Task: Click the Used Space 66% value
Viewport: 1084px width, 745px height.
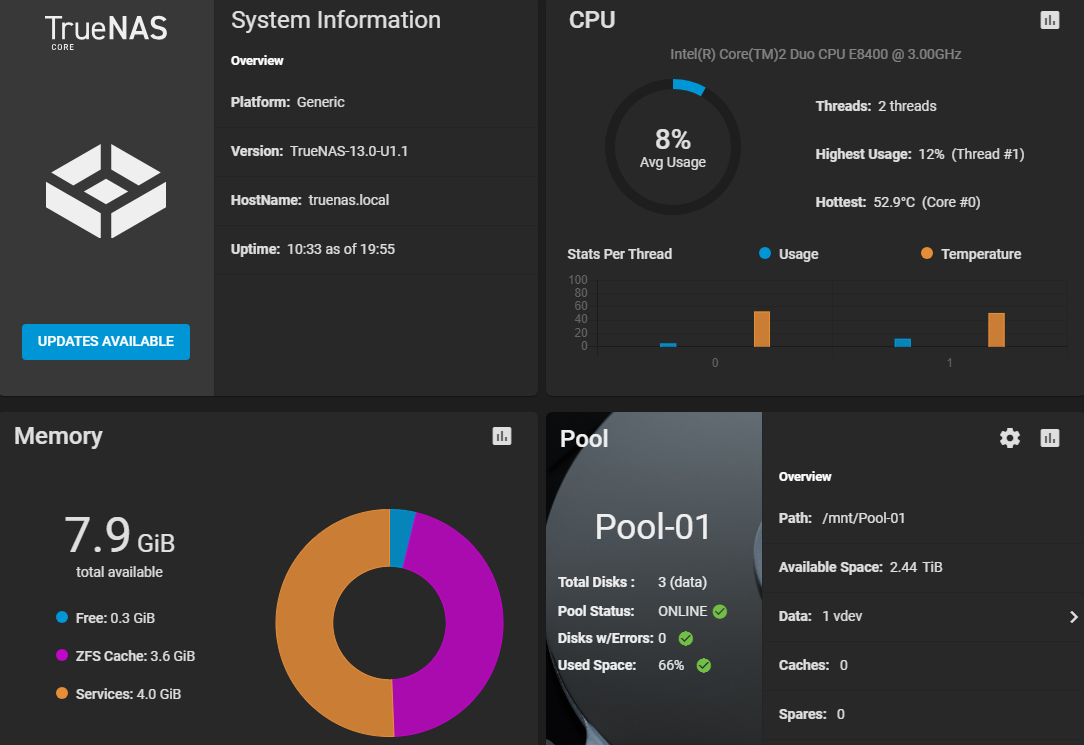Action: [x=671, y=666]
